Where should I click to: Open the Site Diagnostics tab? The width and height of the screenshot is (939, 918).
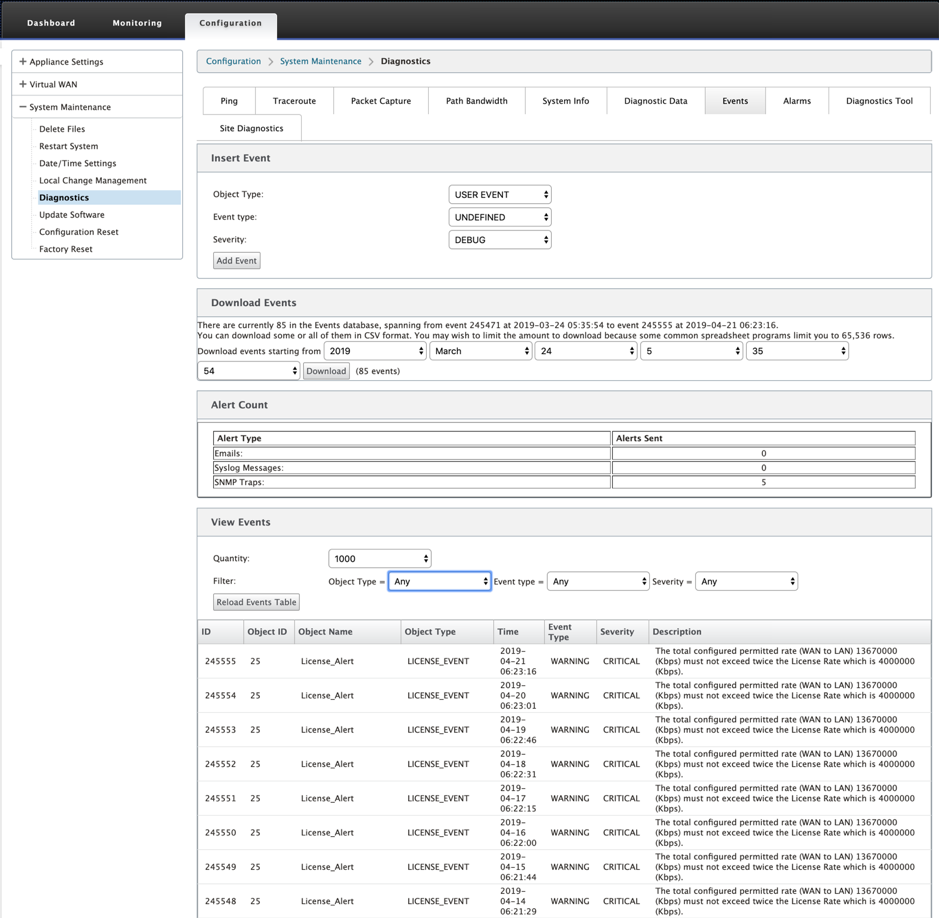click(x=252, y=128)
